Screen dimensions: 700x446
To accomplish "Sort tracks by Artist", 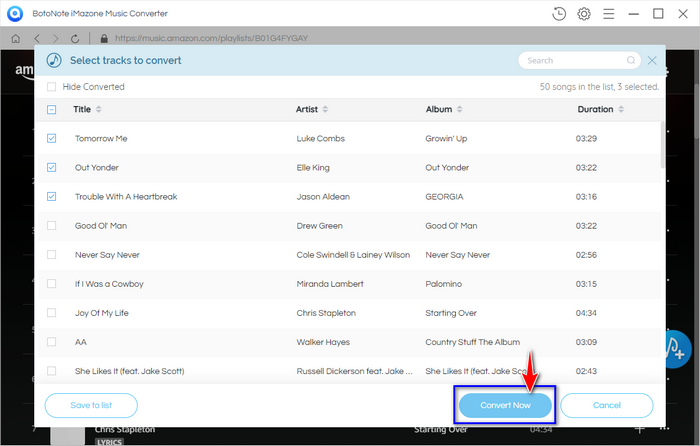I will 325,109.
